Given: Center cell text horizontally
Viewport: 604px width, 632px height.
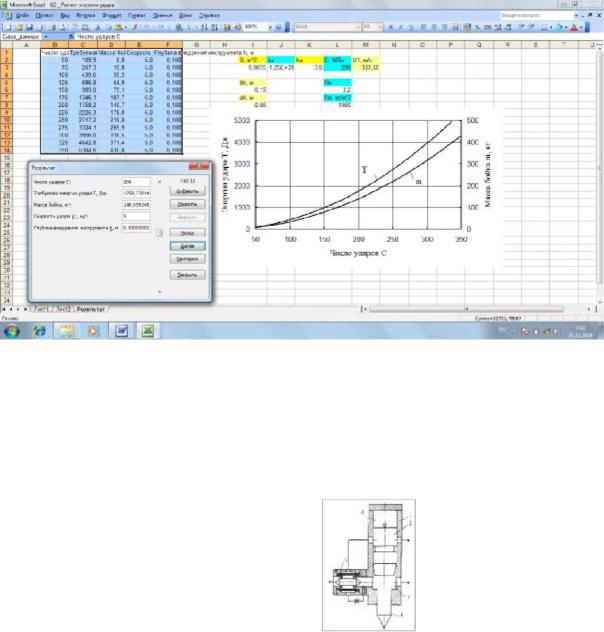Looking at the screenshot, I should tap(434, 27).
